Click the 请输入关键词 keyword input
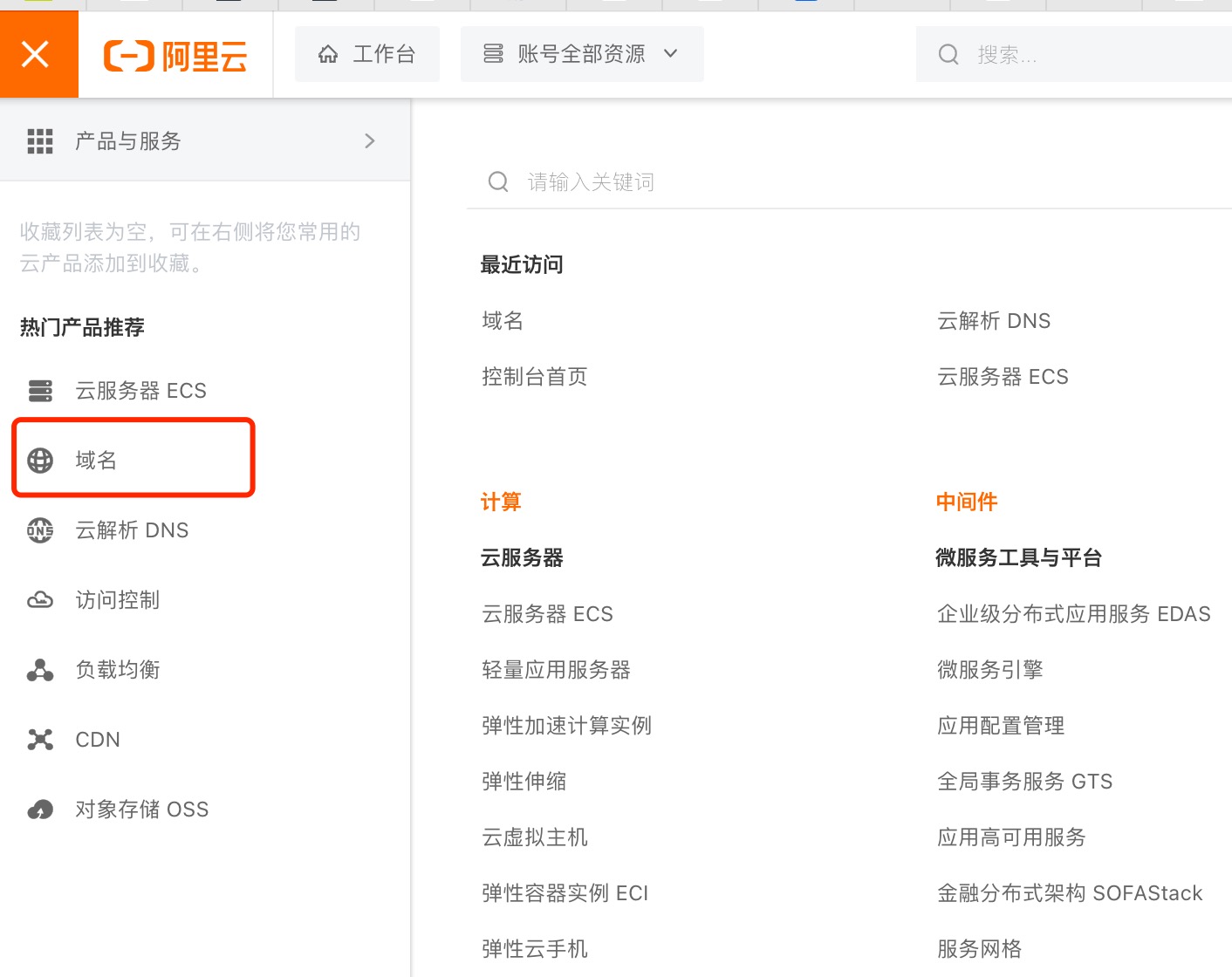1232x977 pixels. click(785, 181)
